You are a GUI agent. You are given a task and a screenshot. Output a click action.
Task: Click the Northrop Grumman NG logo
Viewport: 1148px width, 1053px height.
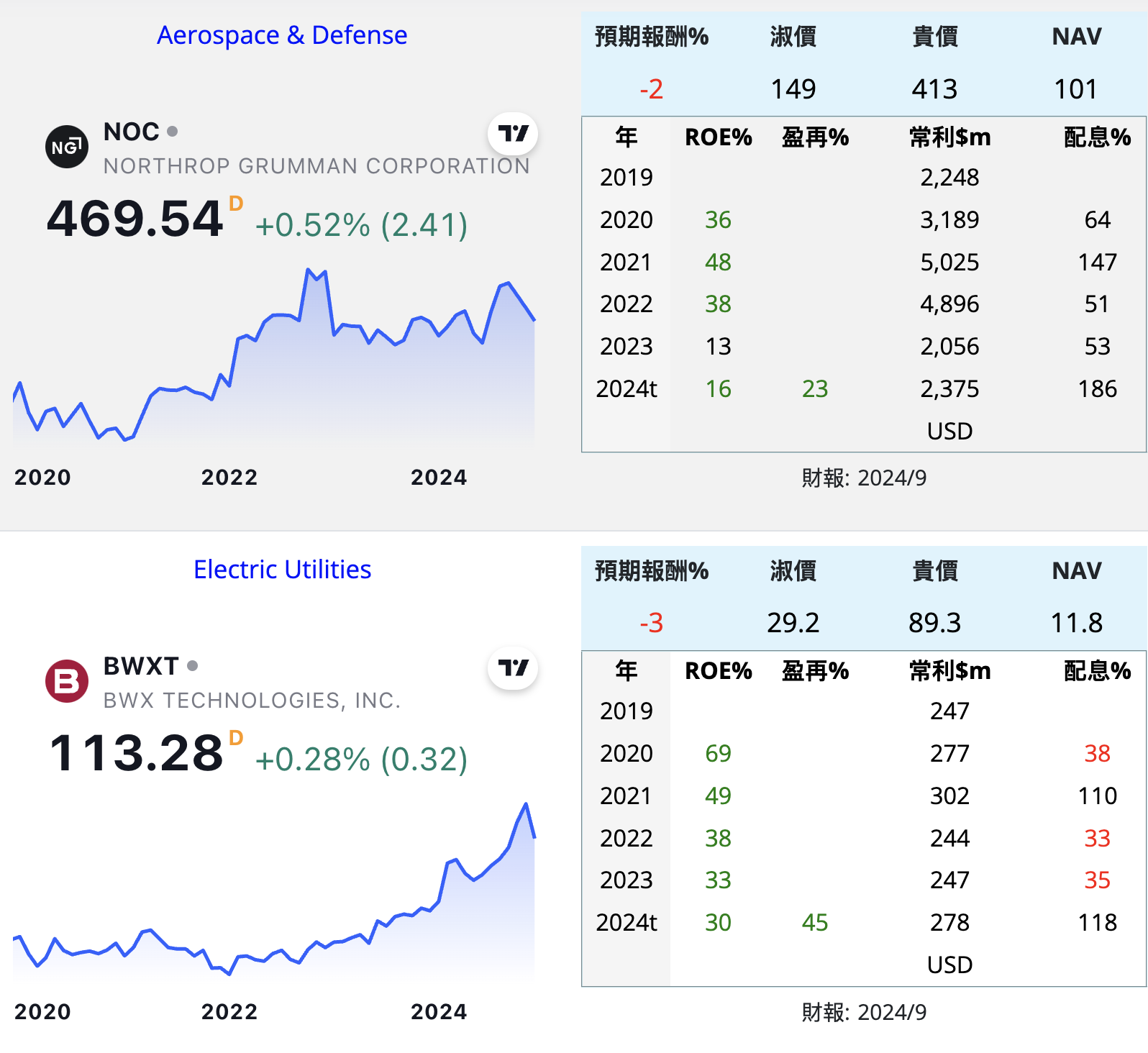coord(67,147)
